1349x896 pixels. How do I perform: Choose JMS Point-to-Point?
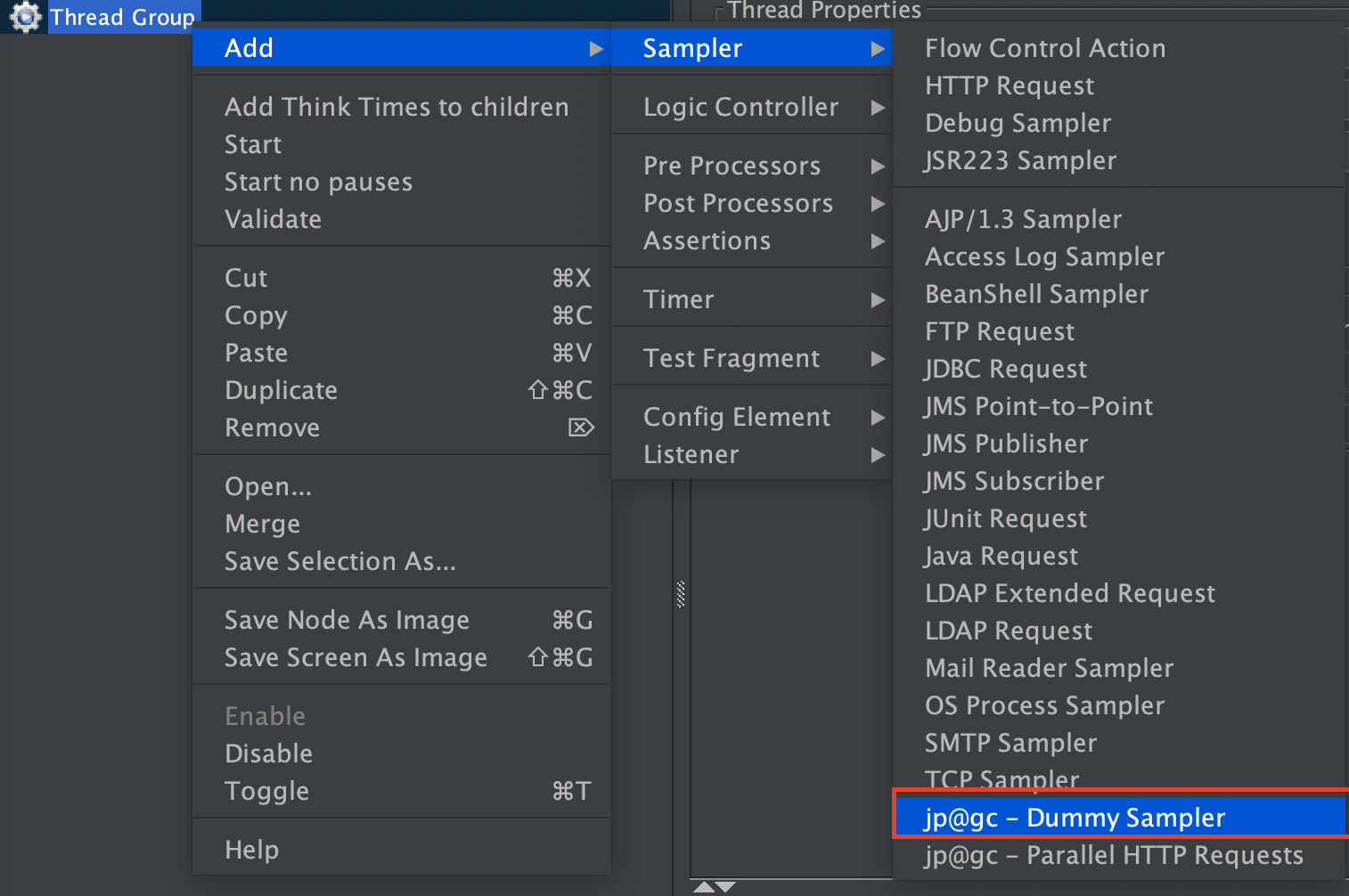coord(1121,406)
